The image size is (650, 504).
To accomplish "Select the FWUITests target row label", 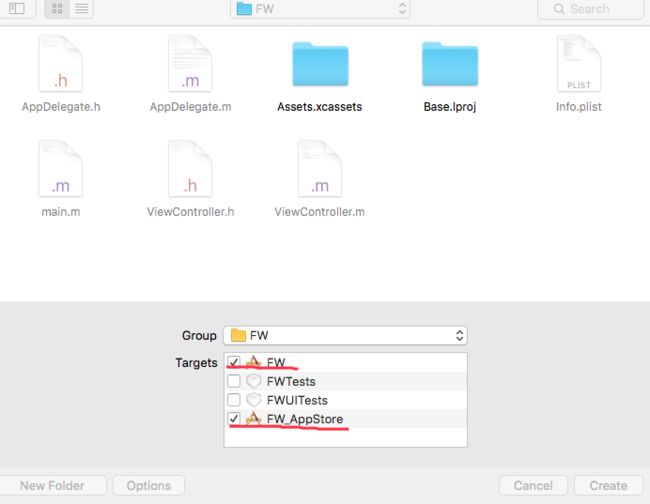I will tap(297, 400).
